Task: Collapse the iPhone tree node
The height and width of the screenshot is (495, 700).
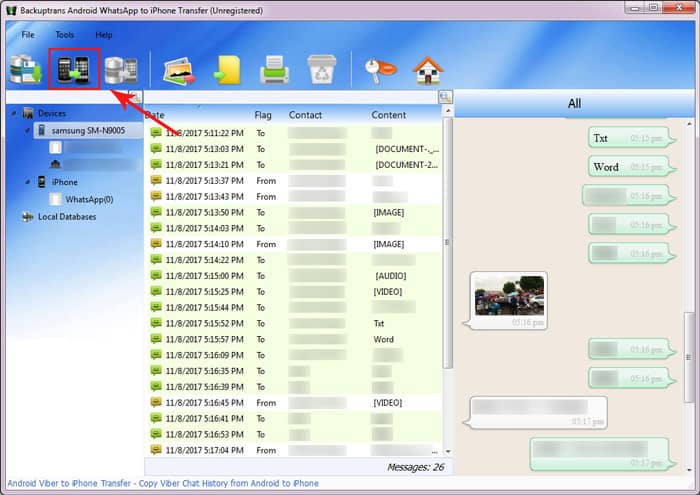Action: coord(28,182)
